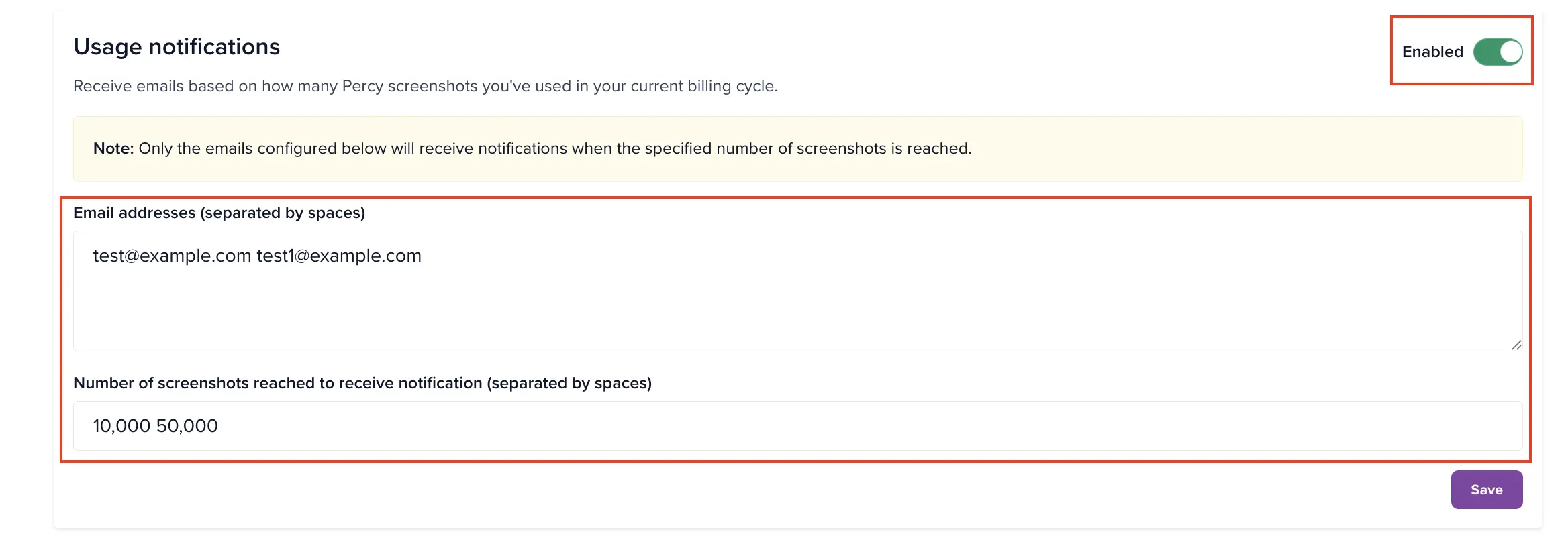Viewport: 1568px width, 542px height.
Task: Click the 50,000 screenshot threshold value
Action: 187,426
